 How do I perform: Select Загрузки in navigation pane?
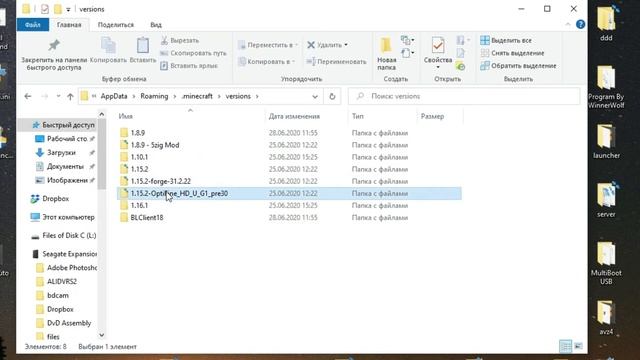point(61,153)
